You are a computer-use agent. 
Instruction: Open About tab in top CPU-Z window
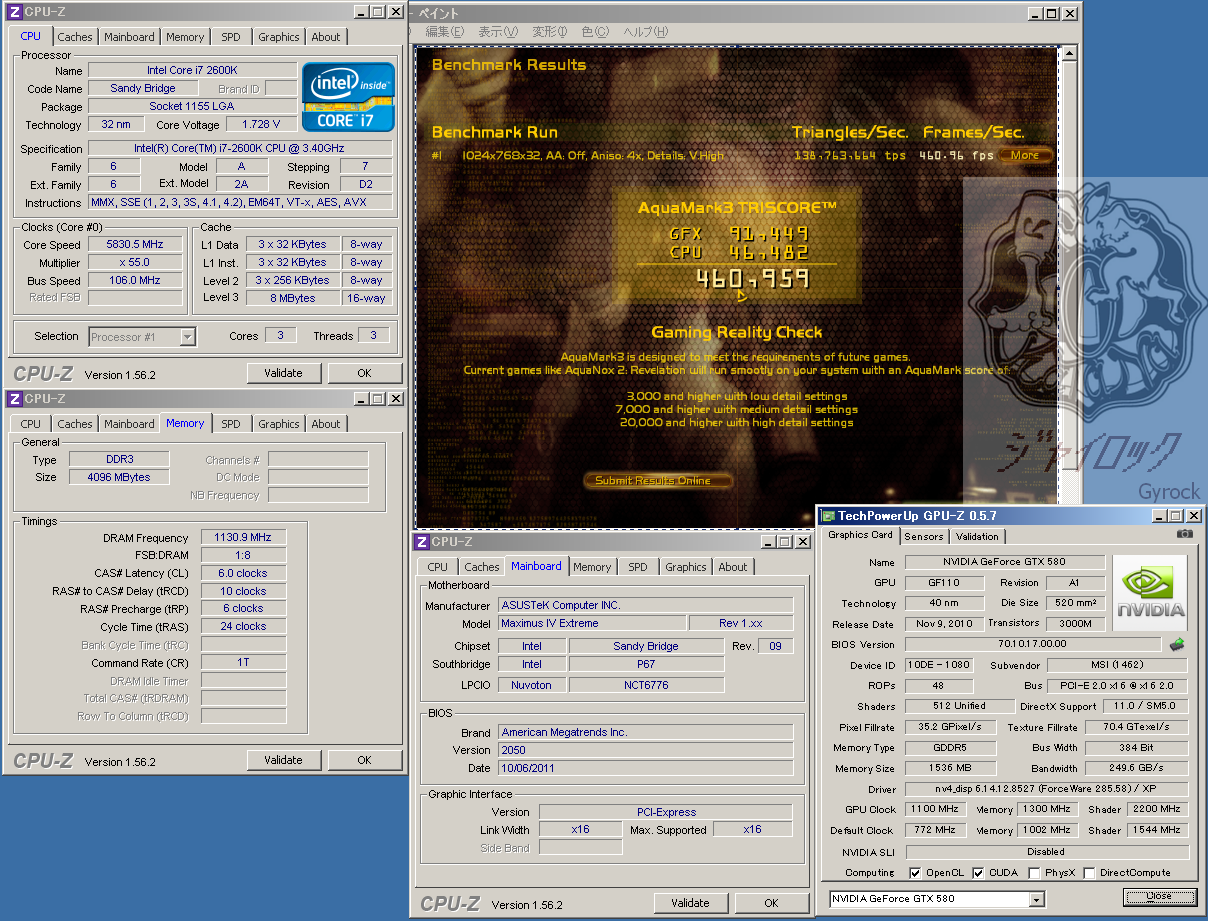click(x=326, y=37)
